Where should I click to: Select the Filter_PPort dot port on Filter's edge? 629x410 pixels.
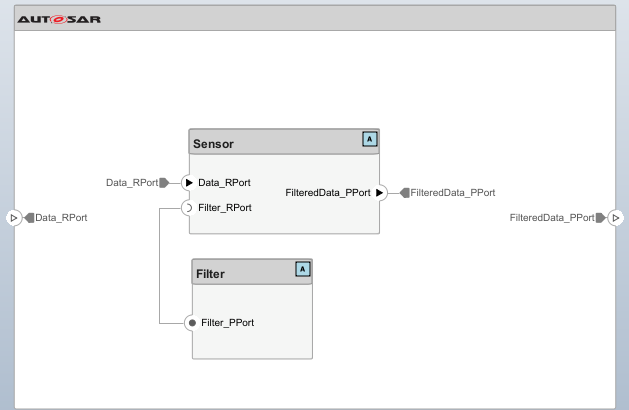(192, 322)
